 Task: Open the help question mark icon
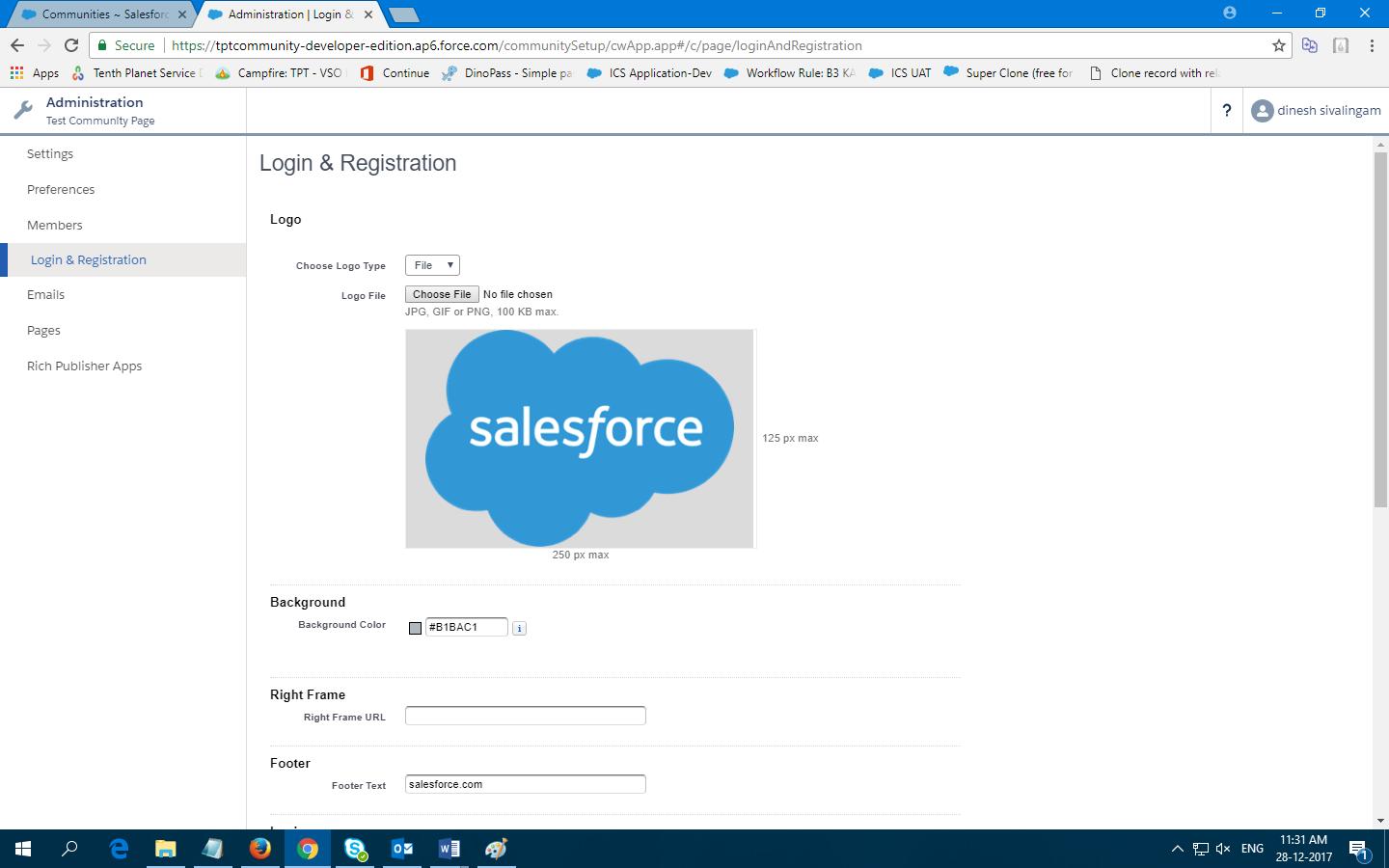pyautogui.click(x=1226, y=111)
